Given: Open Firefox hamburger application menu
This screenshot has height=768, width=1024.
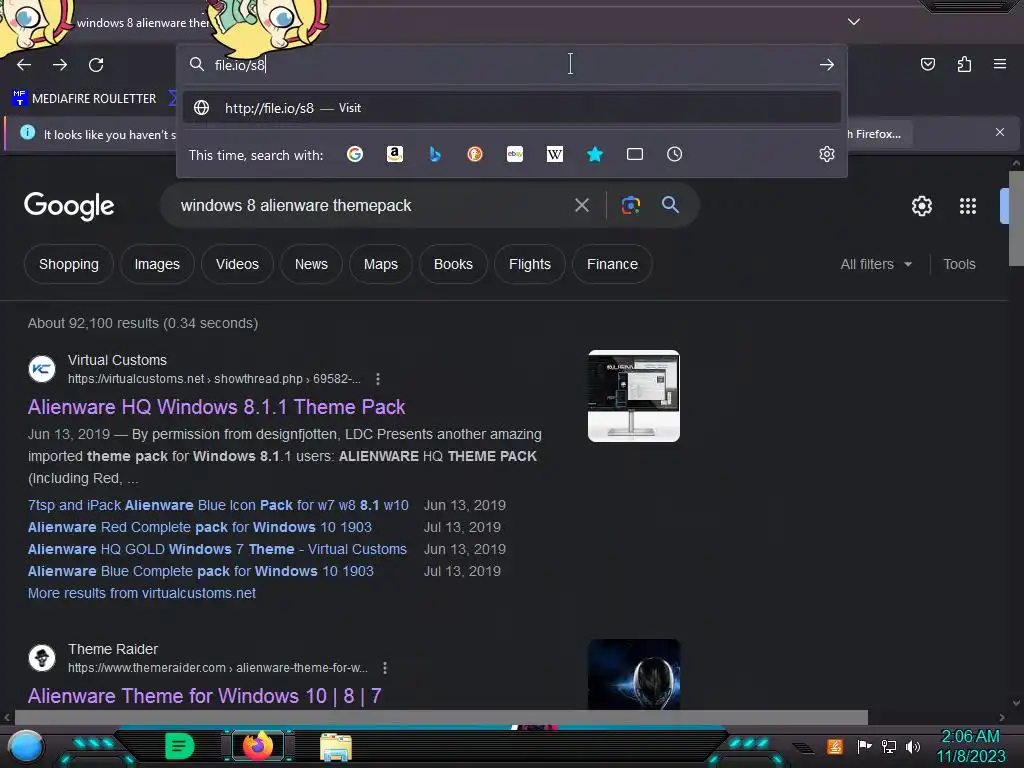Looking at the screenshot, I should point(1000,64).
